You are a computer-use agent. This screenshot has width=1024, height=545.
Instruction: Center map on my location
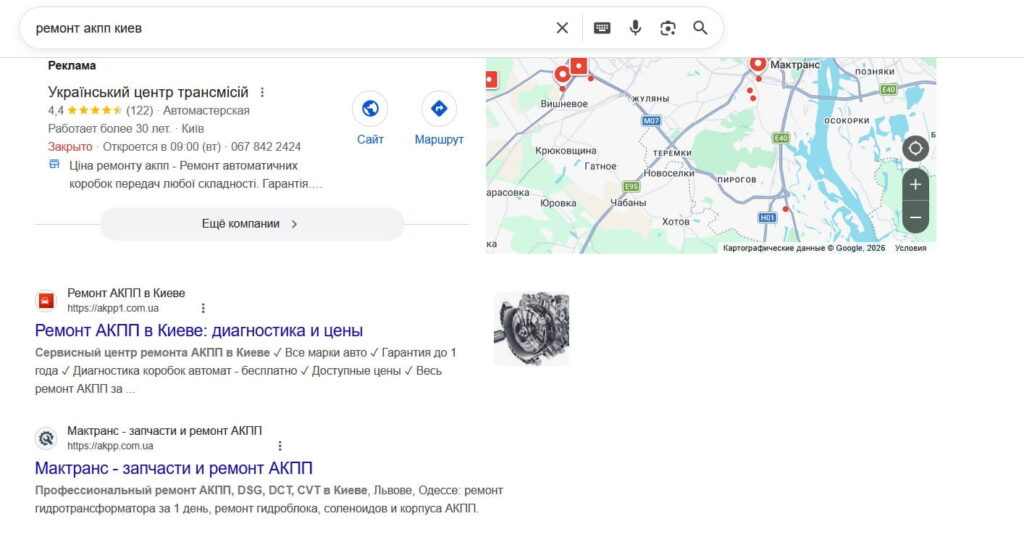(x=916, y=149)
